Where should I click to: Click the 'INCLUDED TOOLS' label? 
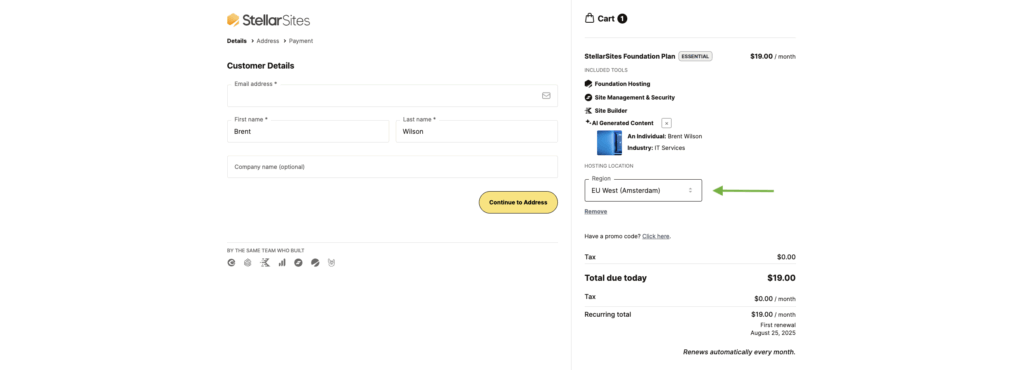tap(605, 70)
